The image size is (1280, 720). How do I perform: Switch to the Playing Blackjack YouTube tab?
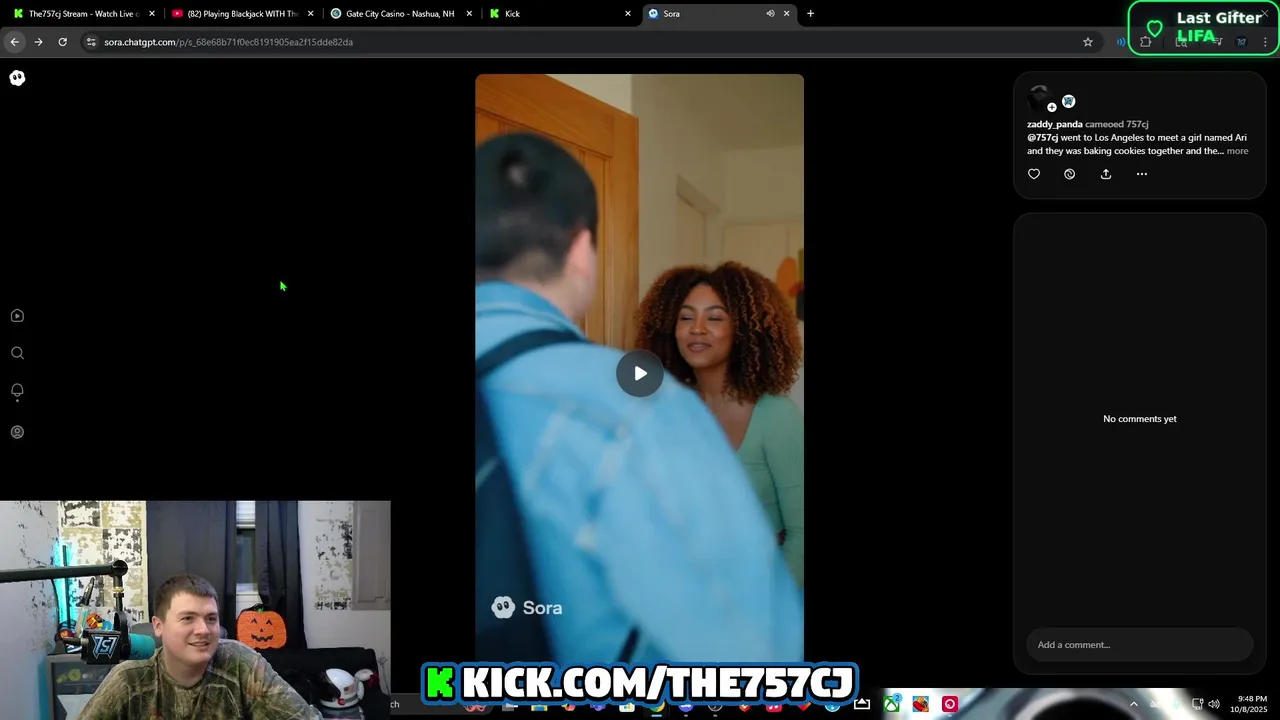pos(243,14)
